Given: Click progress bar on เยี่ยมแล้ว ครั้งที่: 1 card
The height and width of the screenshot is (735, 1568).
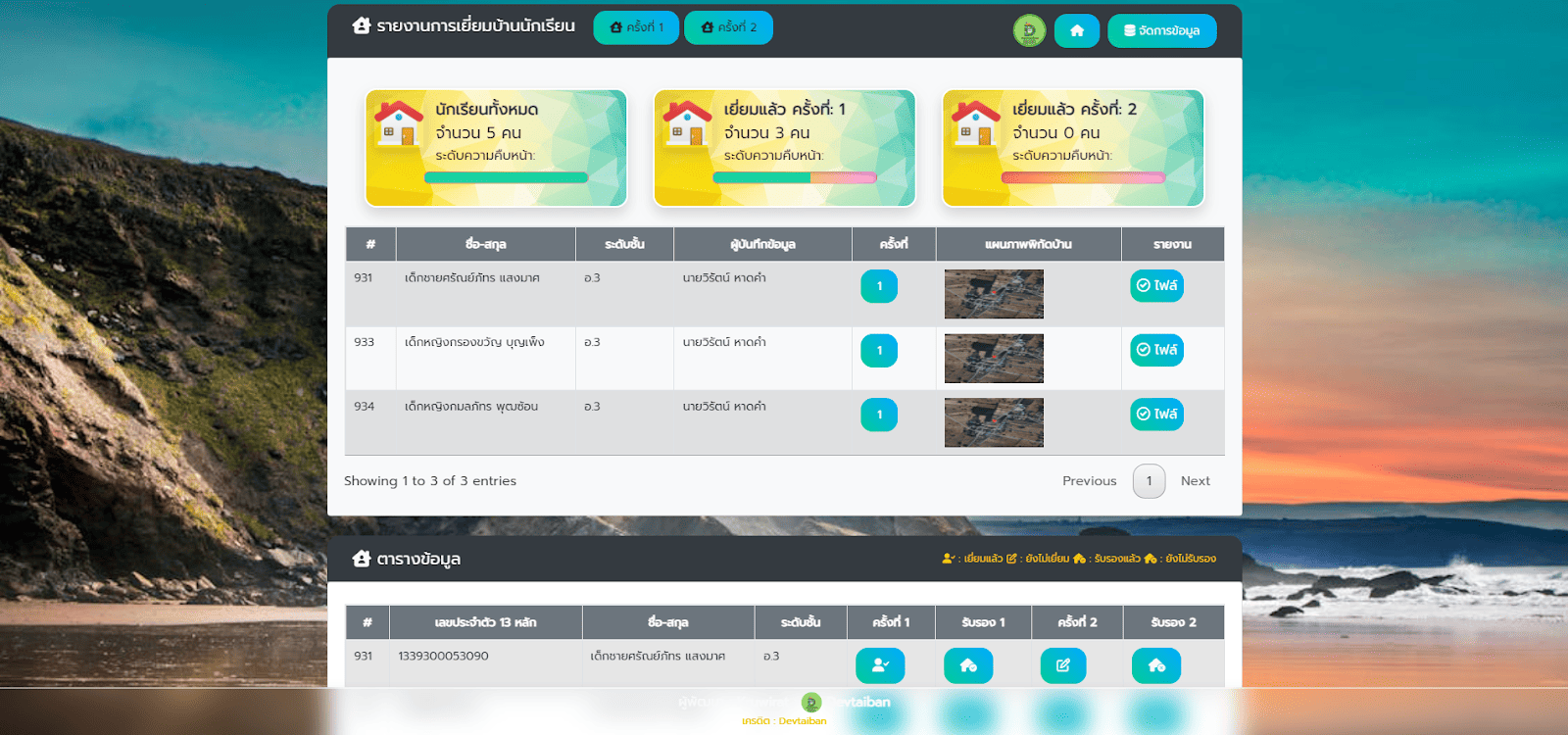Looking at the screenshot, I should [795, 177].
